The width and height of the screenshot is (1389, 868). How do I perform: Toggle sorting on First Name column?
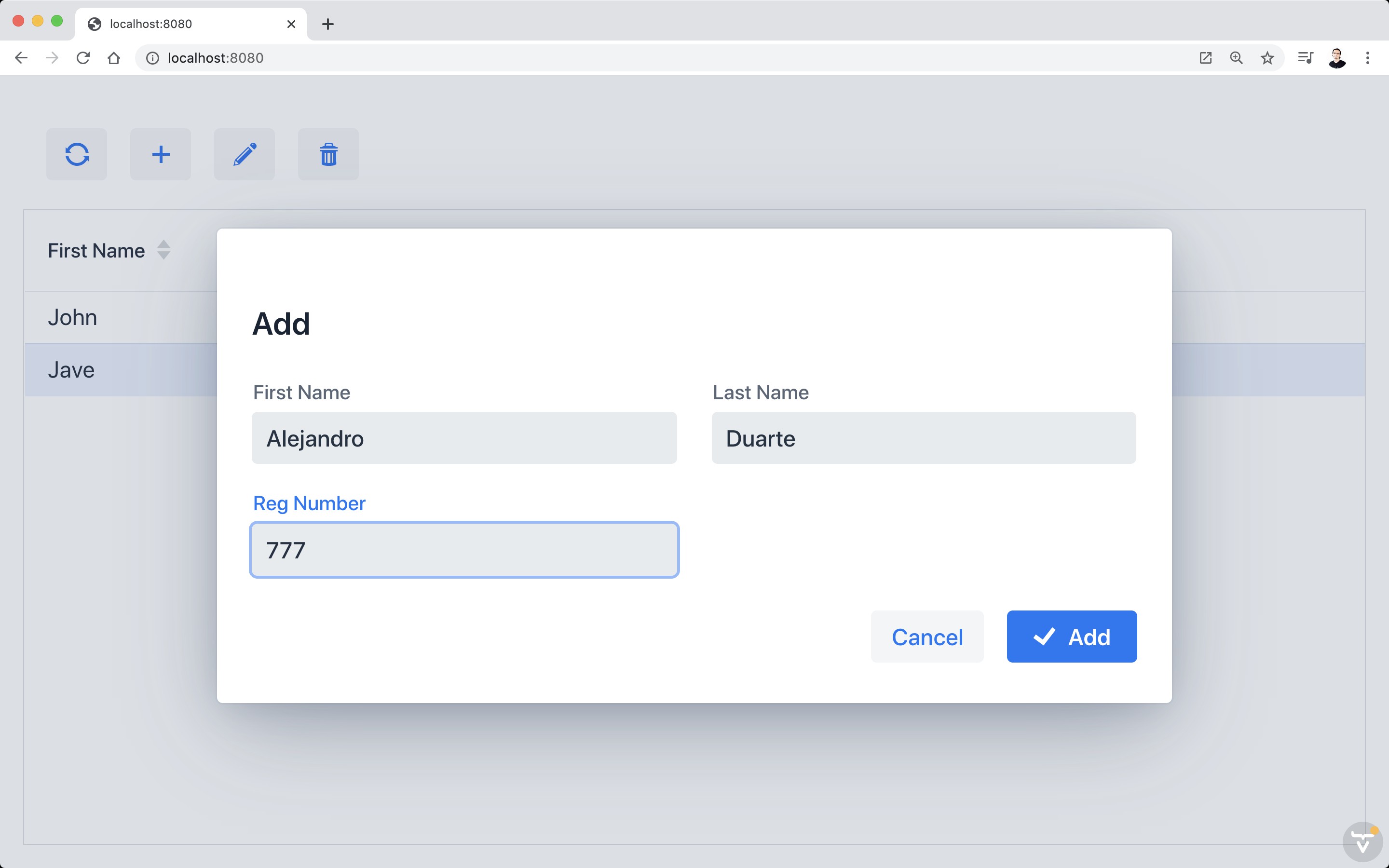[163, 250]
